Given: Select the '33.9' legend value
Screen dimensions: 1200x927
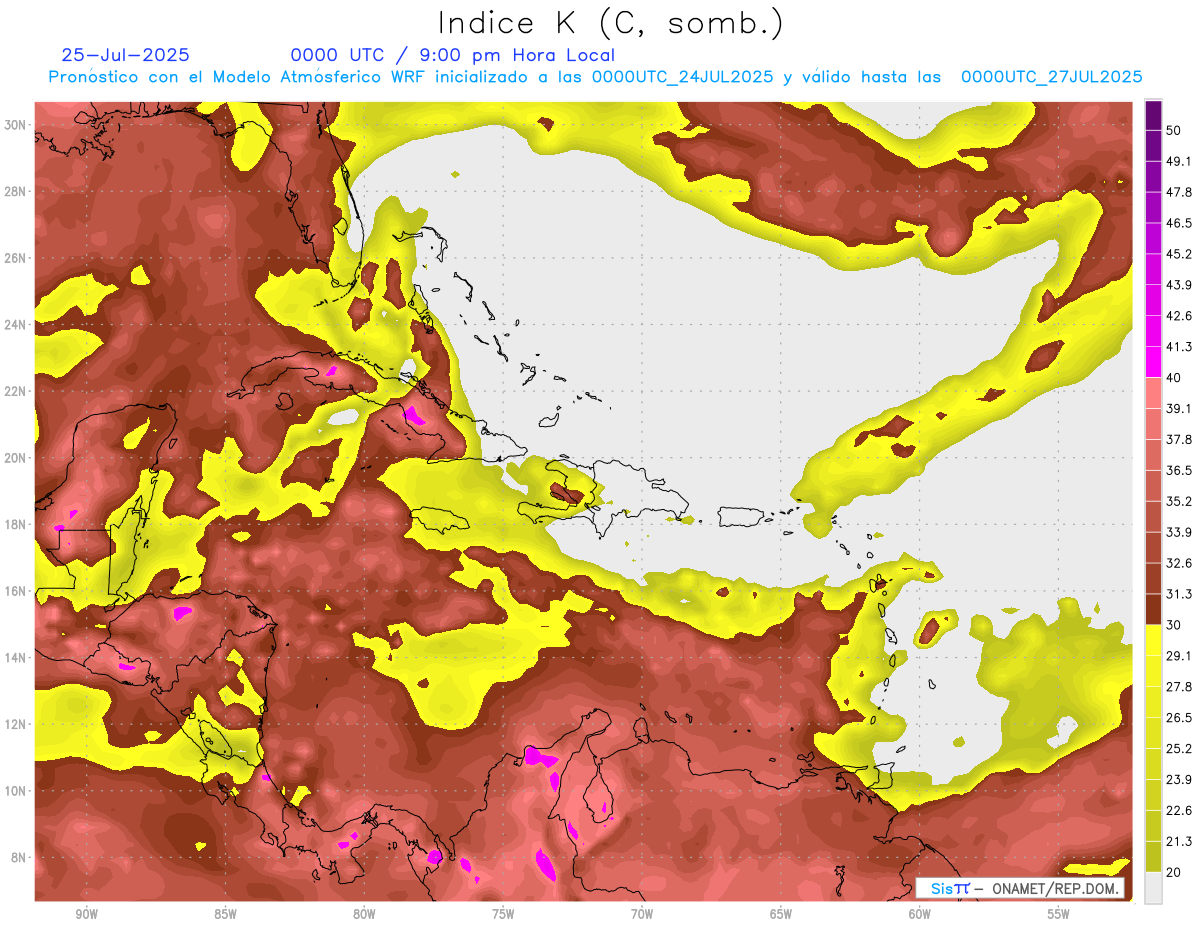Looking at the screenshot, I should point(1178,532).
